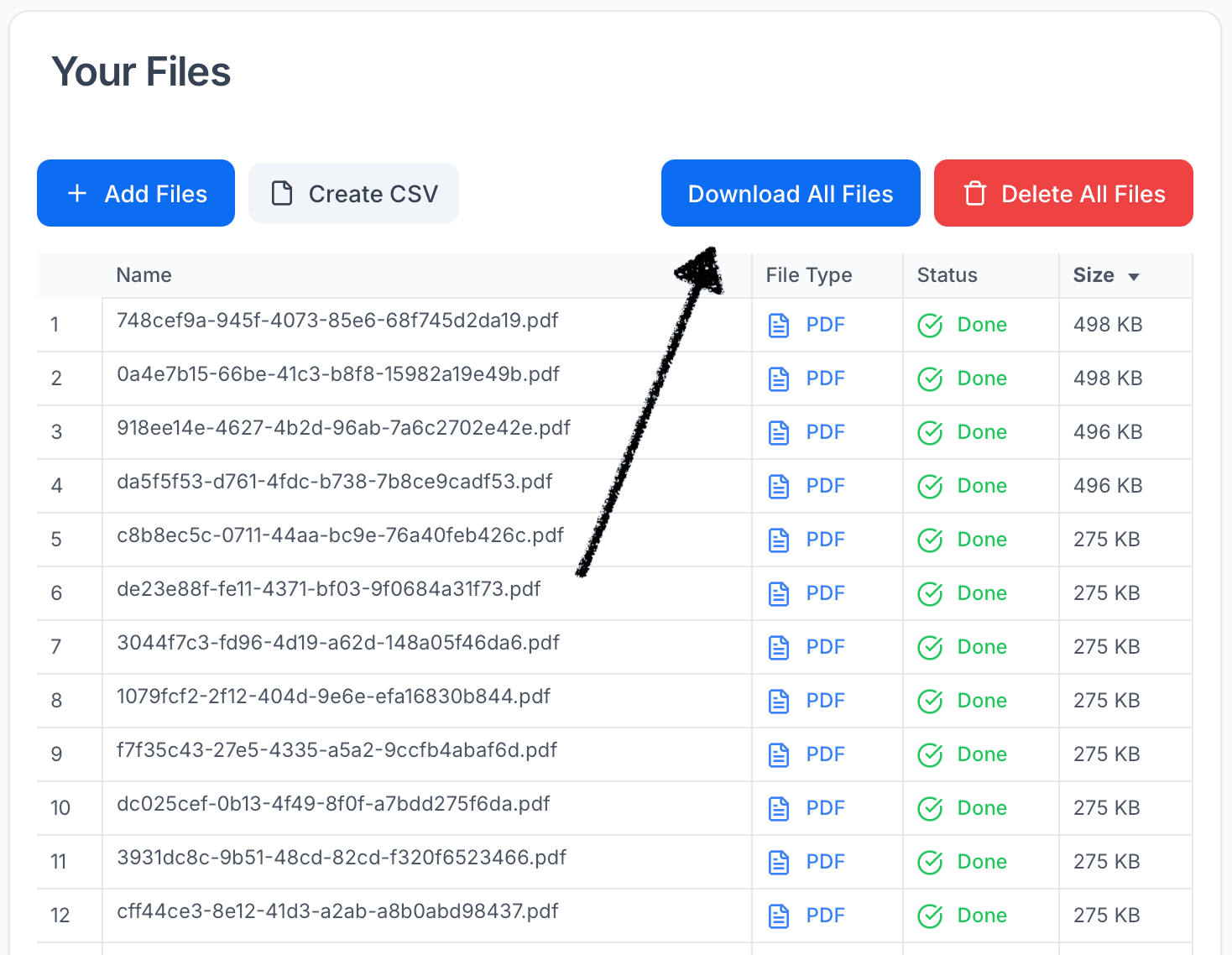Click the Done status text for 3044f7c3 file
This screenshot has height=955, width=1232.
click(x=982, y=647)
